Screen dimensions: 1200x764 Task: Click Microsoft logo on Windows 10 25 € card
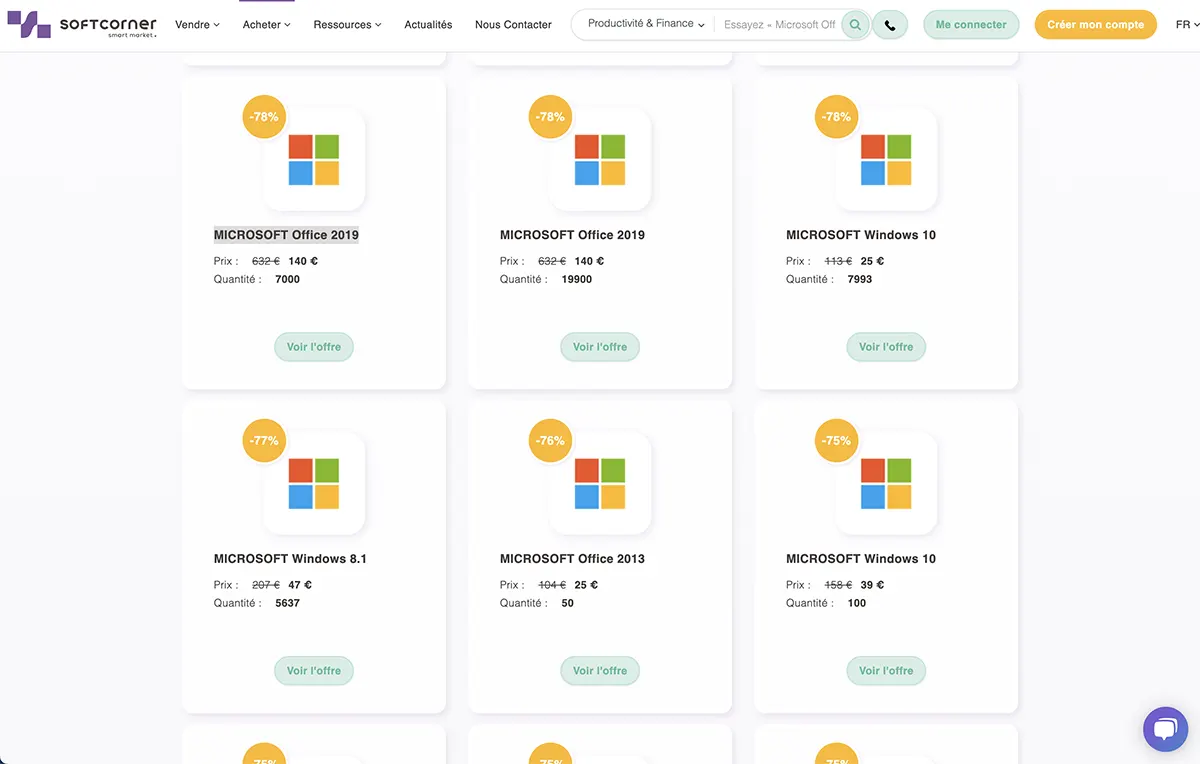pyautogui.click(x=886, y=160)
